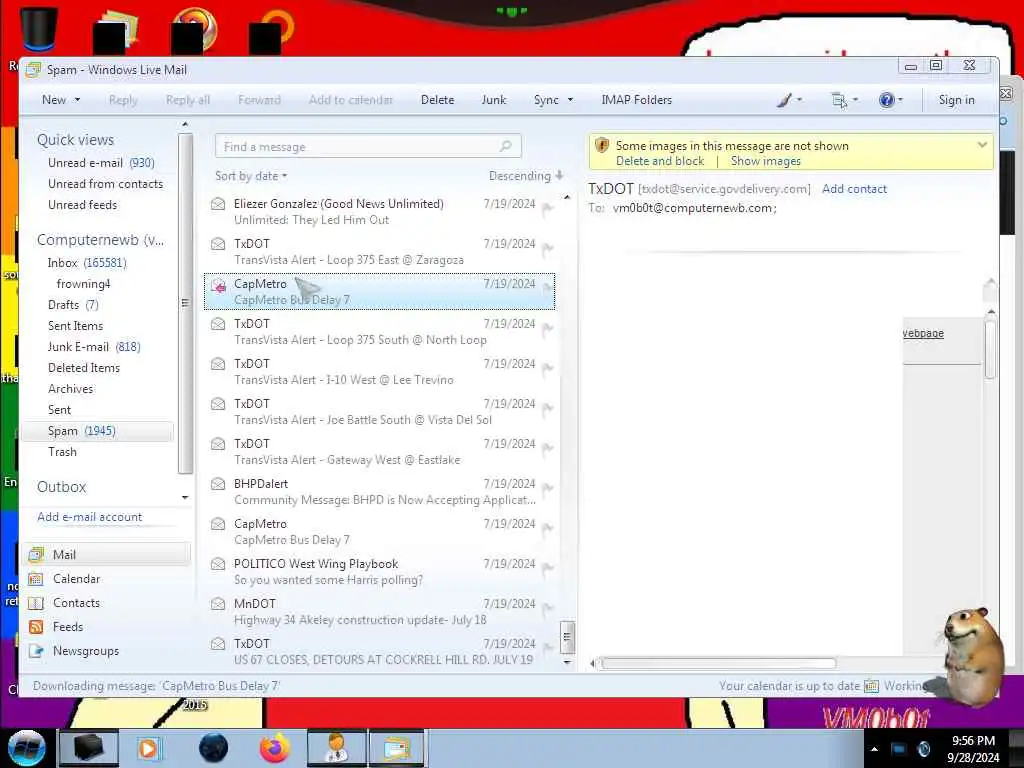Image resolution: width=1024 pixels, height=768 pixels.
Task: Open the menus icon in toolbar
Action: 839,100
